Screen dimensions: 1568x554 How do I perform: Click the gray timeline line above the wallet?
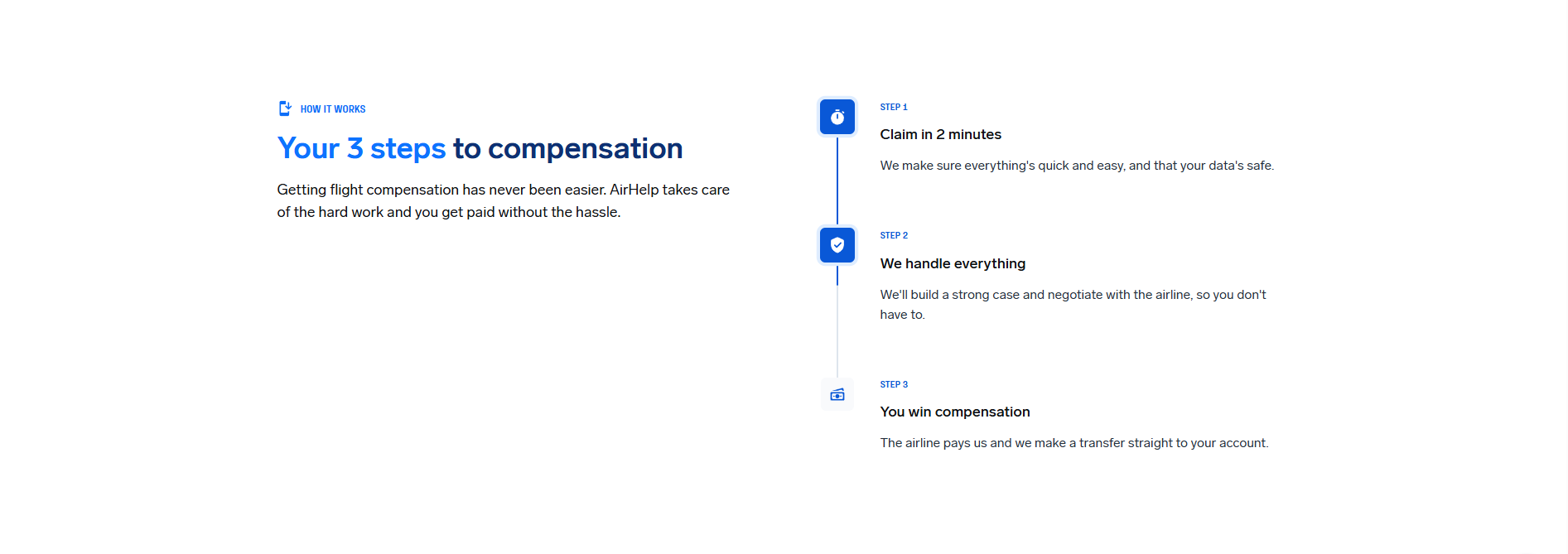tap(837, 331)
